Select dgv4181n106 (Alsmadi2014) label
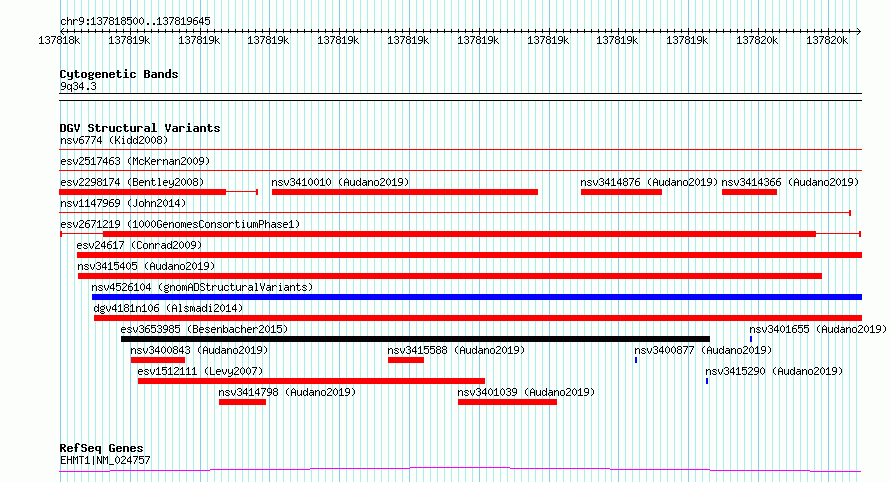Image resolution: width=890 pixels, height=482 pixels. click(x=168, y=308)
